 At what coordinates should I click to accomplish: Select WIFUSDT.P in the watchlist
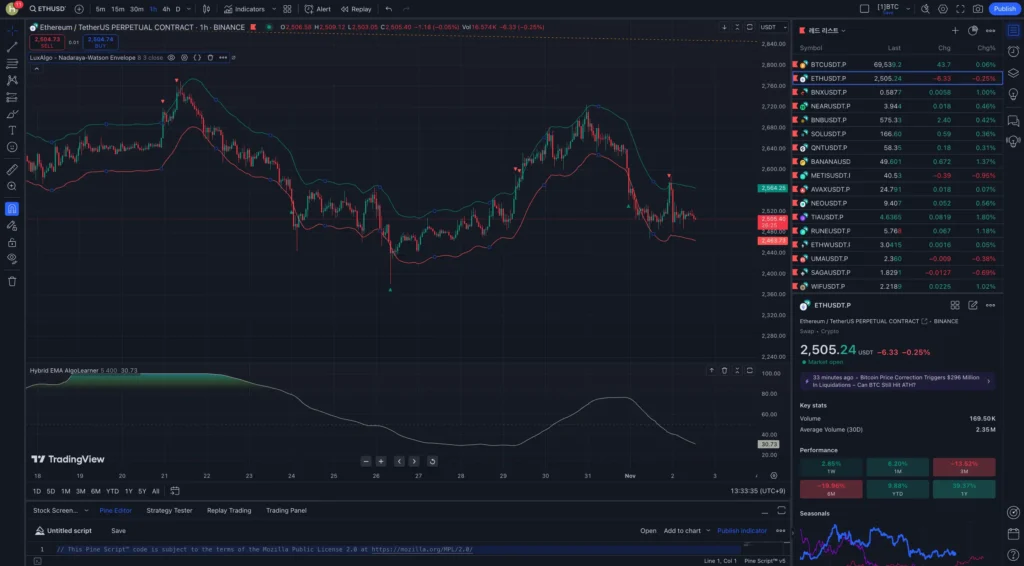(897, 286)
